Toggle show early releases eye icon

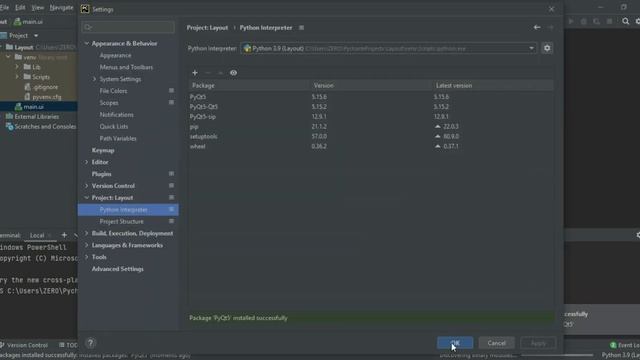(233, 73)
